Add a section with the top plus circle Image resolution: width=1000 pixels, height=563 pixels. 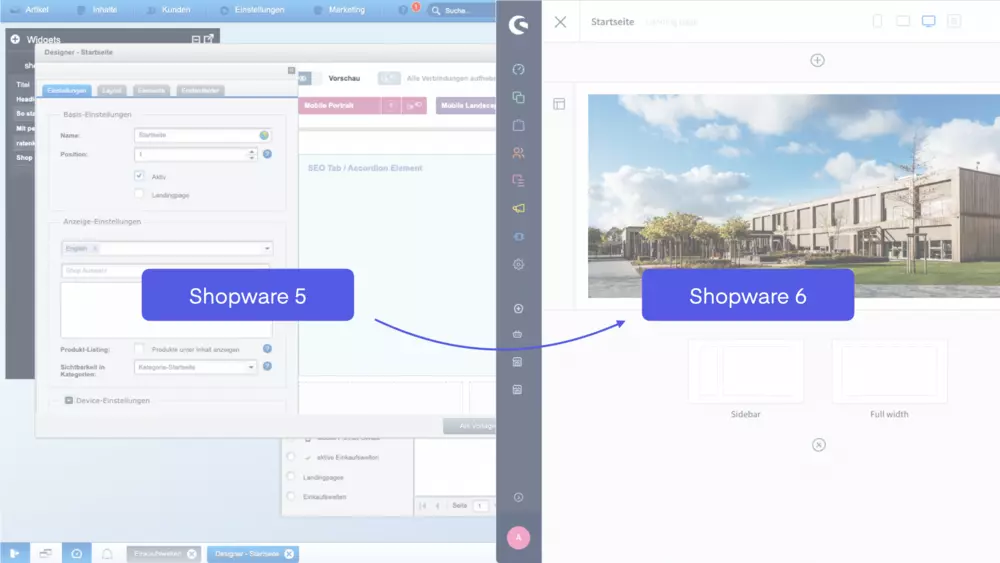818,61
